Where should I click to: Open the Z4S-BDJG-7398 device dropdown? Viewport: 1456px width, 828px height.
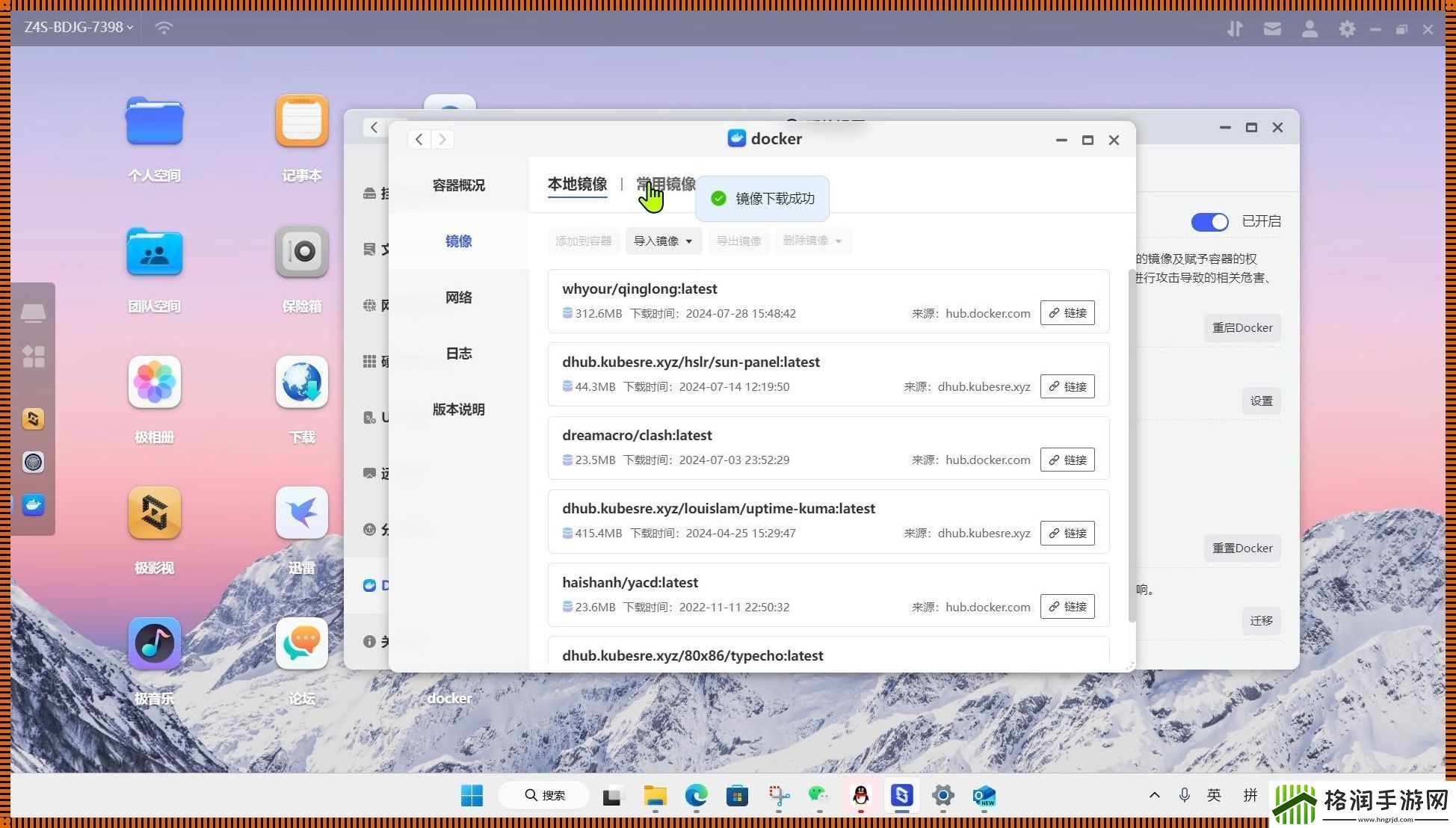coord(78,27)
